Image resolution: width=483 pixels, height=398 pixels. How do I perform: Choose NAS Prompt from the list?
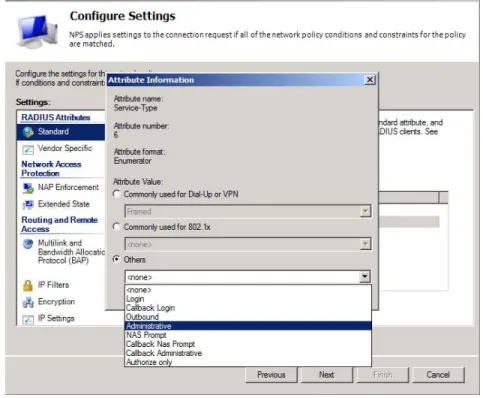pos(248,335)
